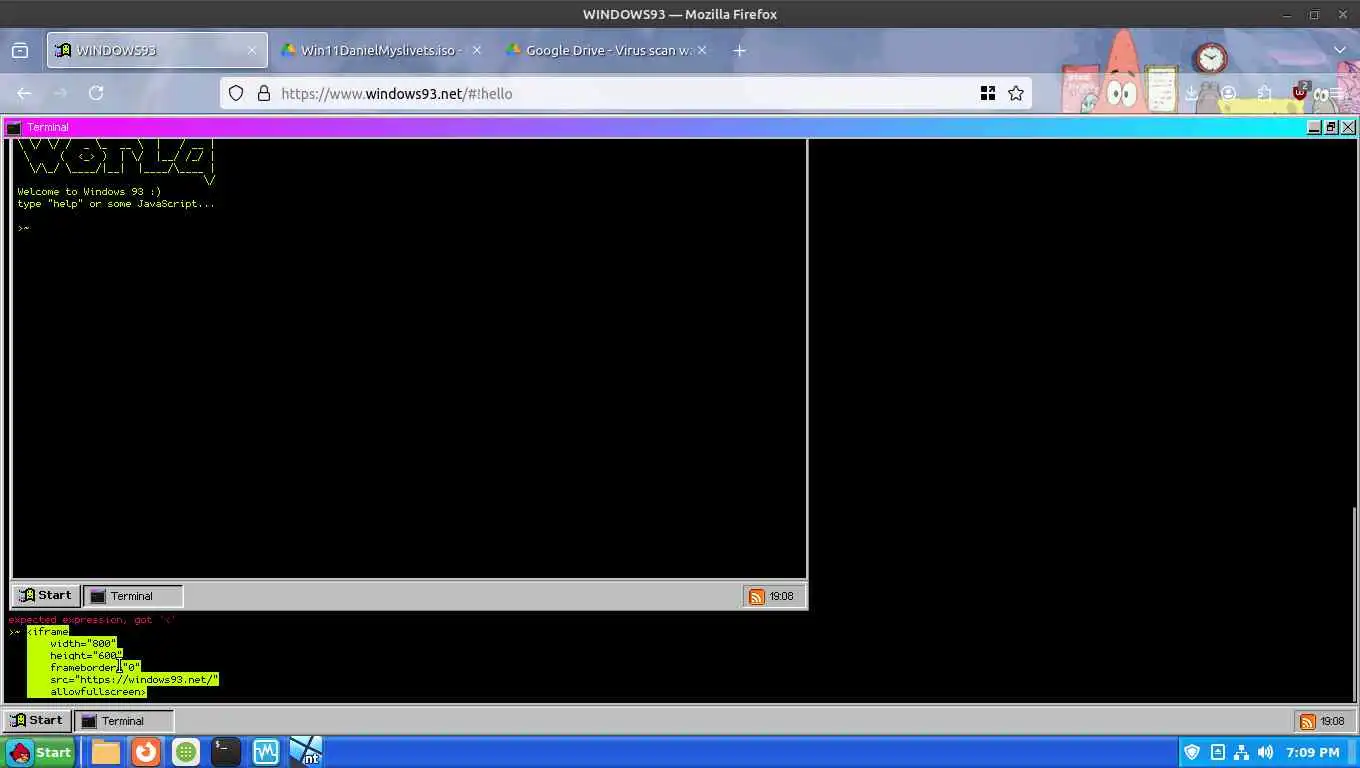This screenshot has width=1360, height=768.
Task: Open the Firefox hamburger menu
Action: pyautogui.click(x=1336, y=93)
